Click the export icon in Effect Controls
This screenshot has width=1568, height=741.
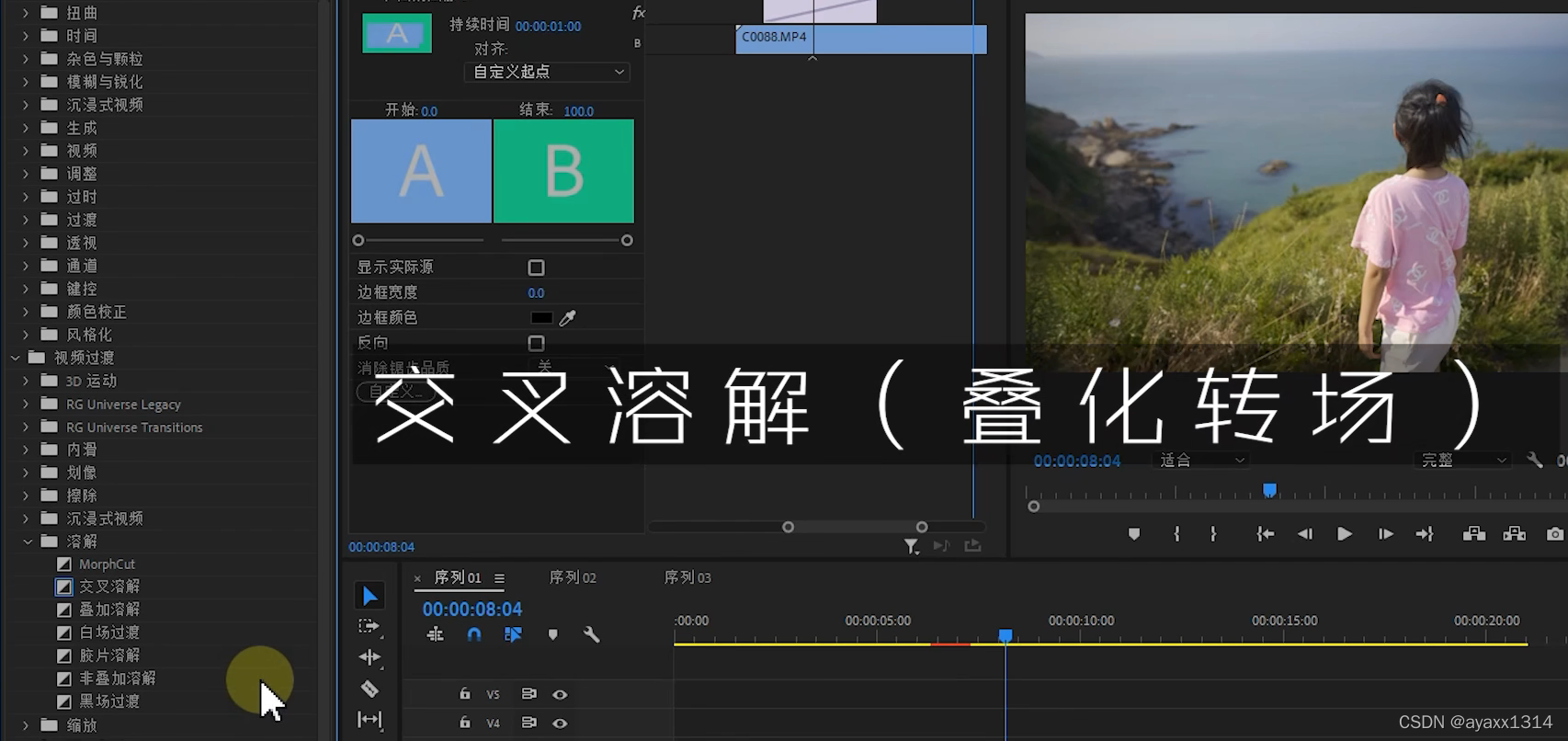tap(972, 546)
